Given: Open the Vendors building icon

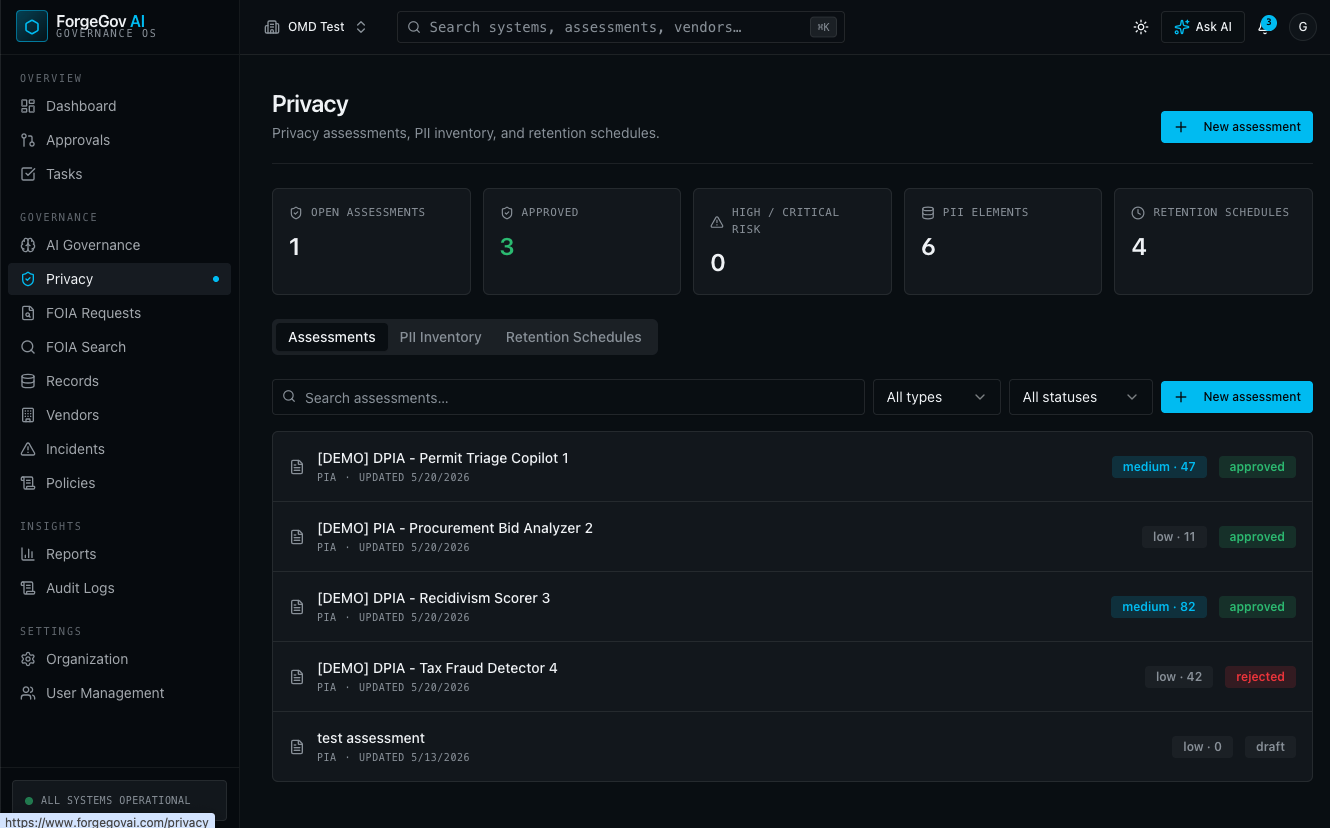Looking at the screenshot, I should click(x=28, y=415).
